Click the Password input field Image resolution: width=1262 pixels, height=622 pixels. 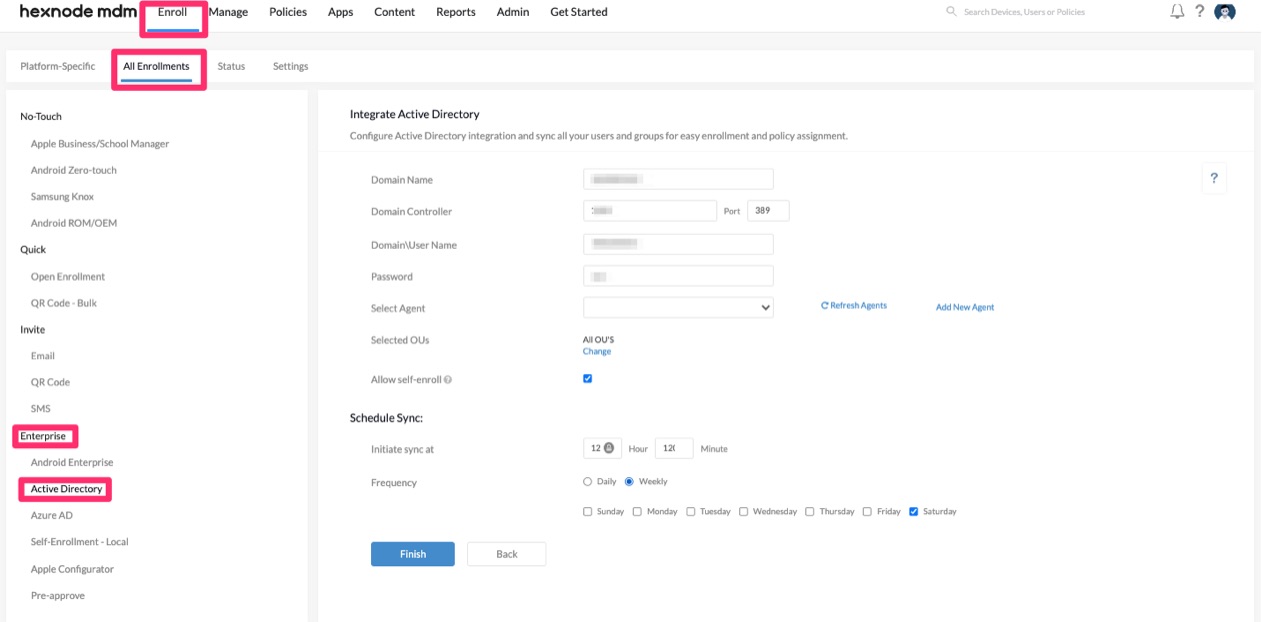[x=678, y=276]
